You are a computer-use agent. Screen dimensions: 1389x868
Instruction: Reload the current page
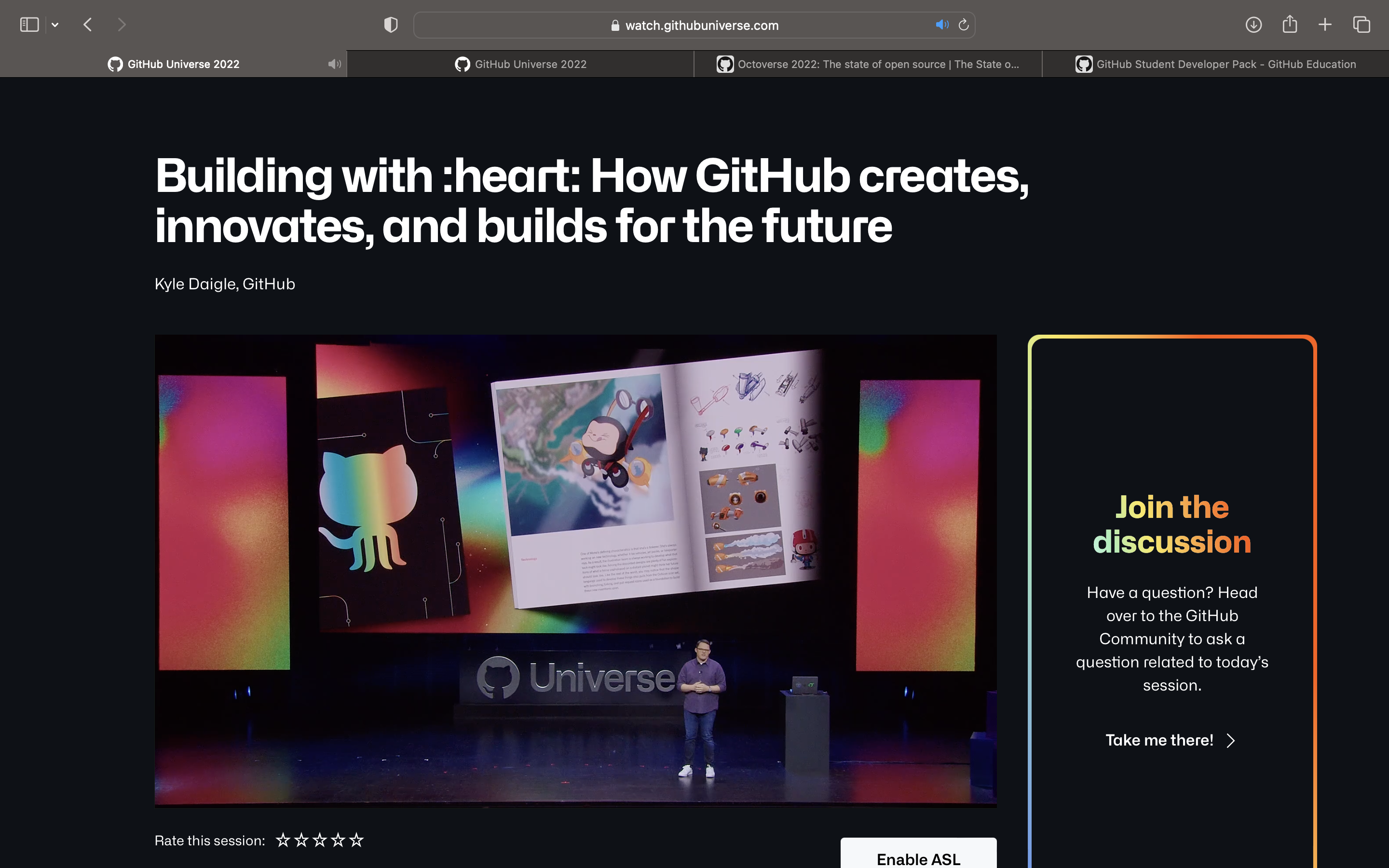pos(964,25)
